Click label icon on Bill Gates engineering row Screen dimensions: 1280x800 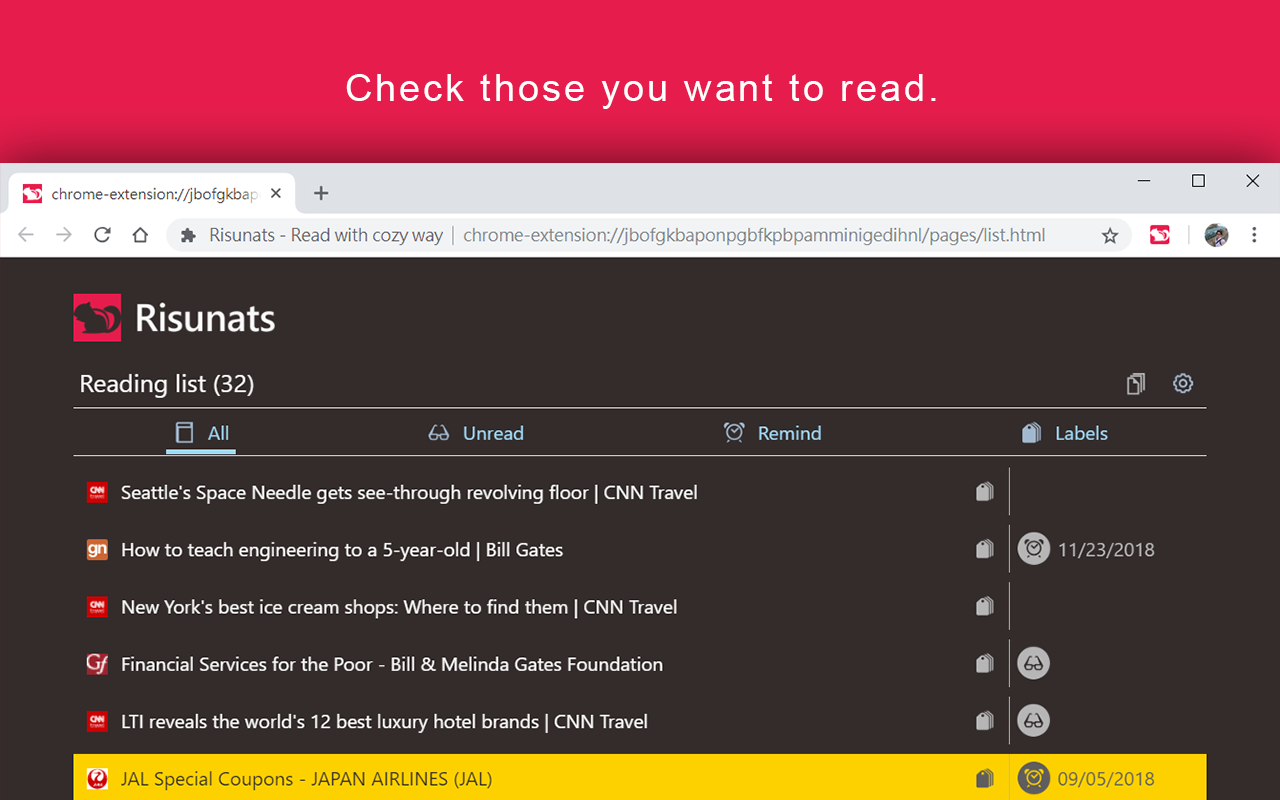tap(985, 549)
